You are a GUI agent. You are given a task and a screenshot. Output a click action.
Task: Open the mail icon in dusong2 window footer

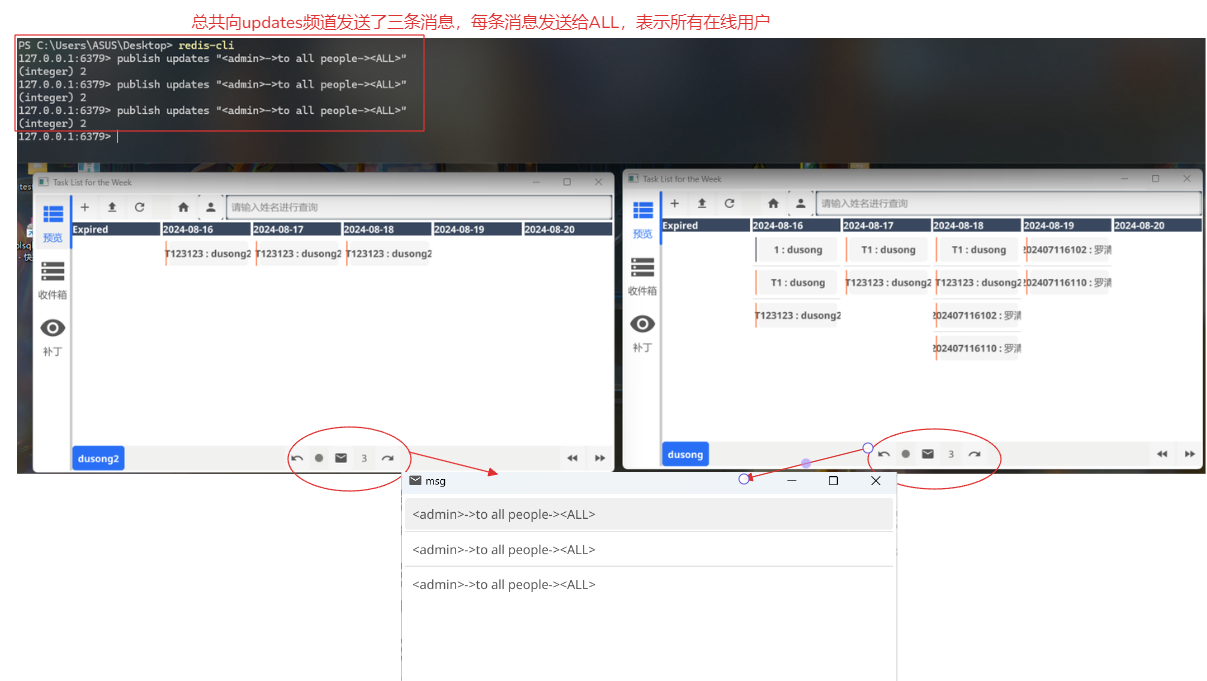coord(341,458)
